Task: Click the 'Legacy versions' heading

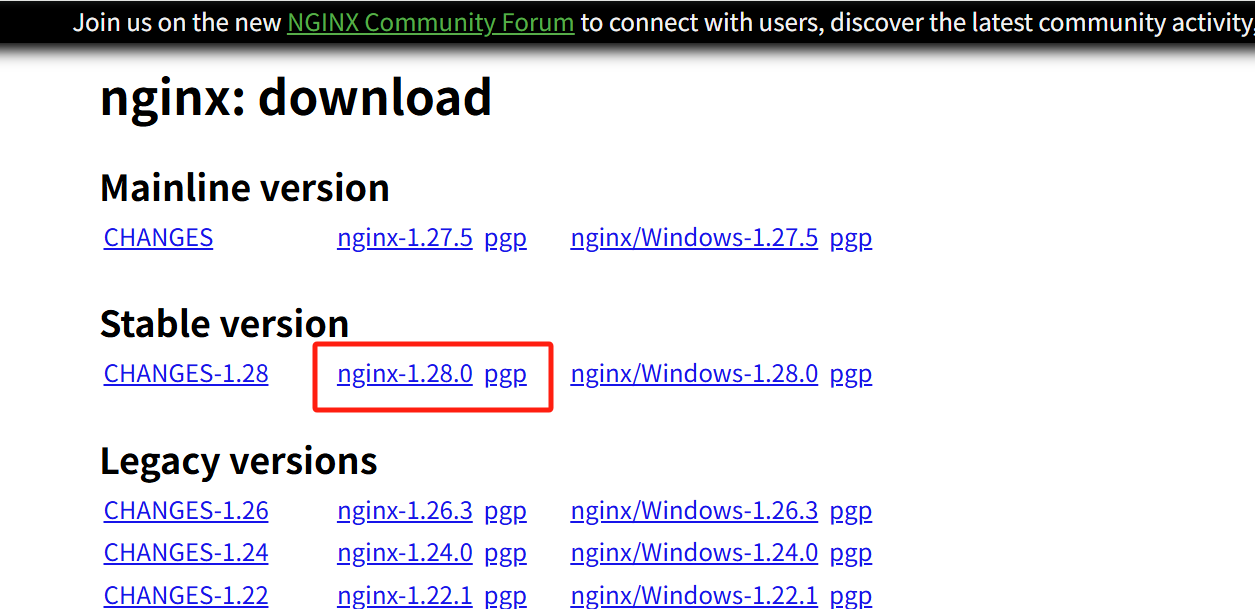Action: [x=239, y=461]
